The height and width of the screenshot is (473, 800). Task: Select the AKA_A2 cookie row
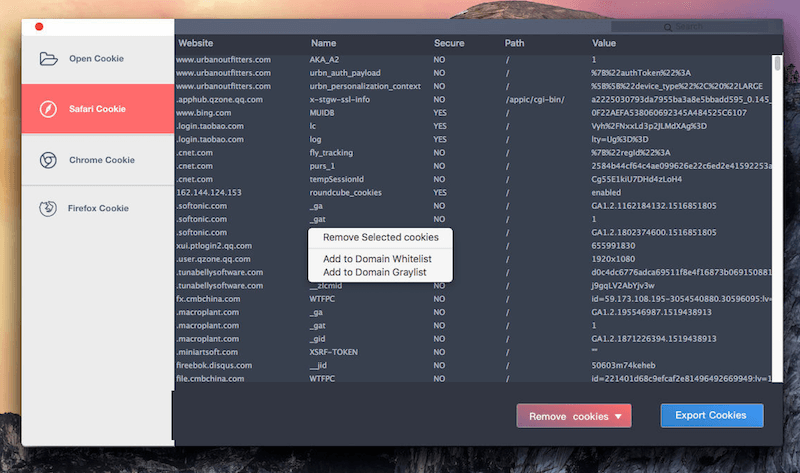pyautogui.click(x=474, y=60)
